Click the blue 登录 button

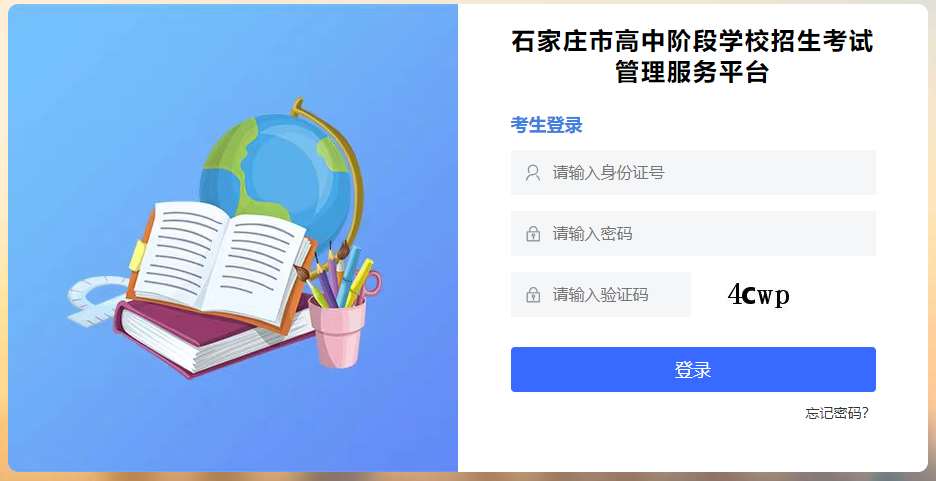(693, 369)
